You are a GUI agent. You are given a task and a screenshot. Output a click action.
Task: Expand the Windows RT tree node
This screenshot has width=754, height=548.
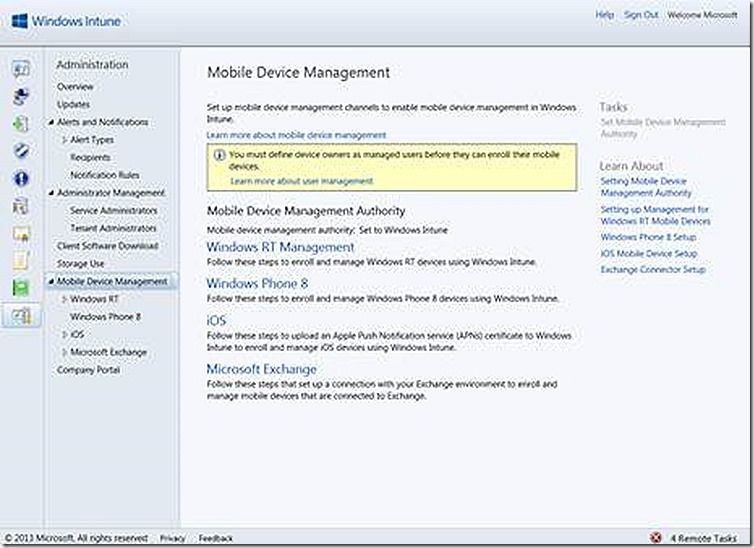click(64, 299)
